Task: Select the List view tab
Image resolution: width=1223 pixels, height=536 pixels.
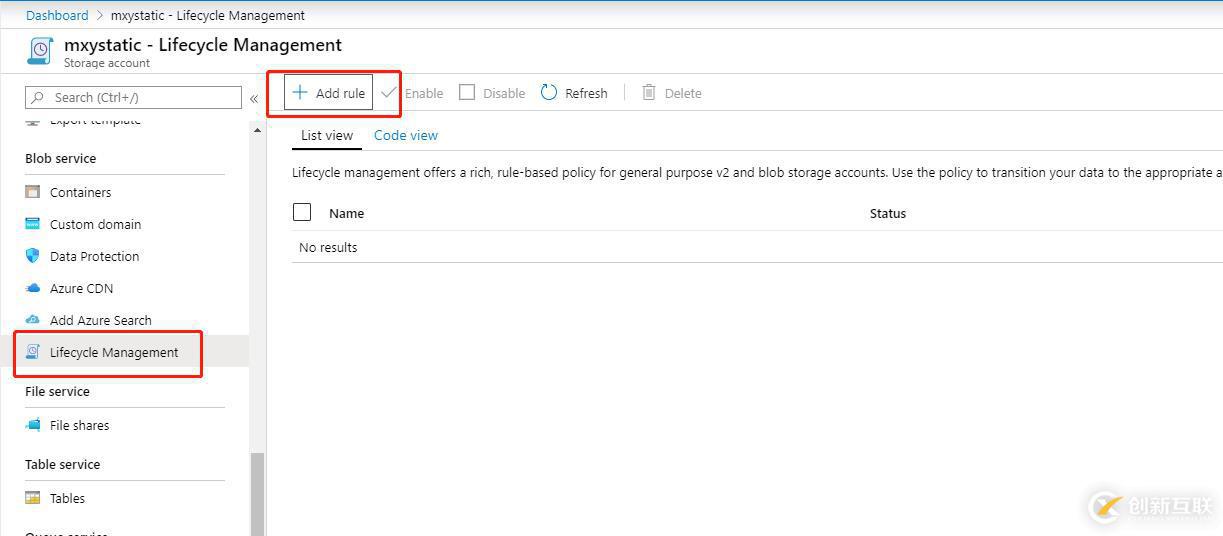Action: [327, 135]
